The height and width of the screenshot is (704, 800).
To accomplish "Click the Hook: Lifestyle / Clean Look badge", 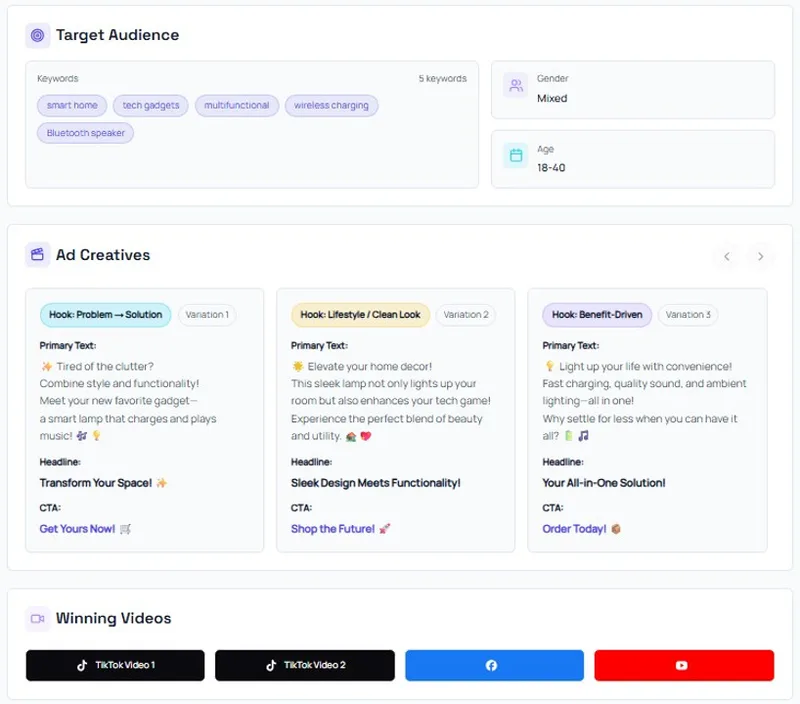I will coord(360,315).
